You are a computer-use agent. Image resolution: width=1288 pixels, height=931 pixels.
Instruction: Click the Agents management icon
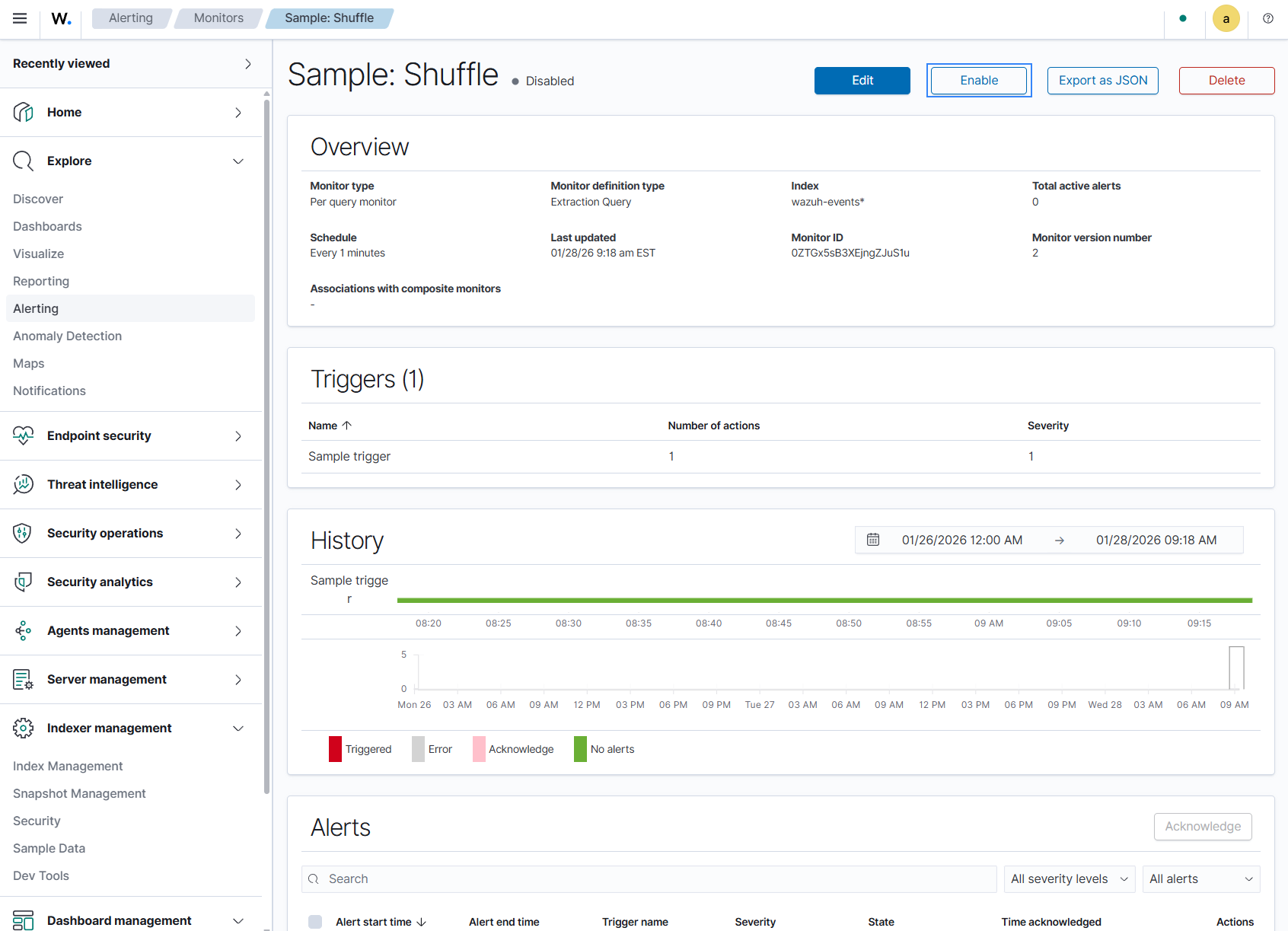[x=23, y=630]
